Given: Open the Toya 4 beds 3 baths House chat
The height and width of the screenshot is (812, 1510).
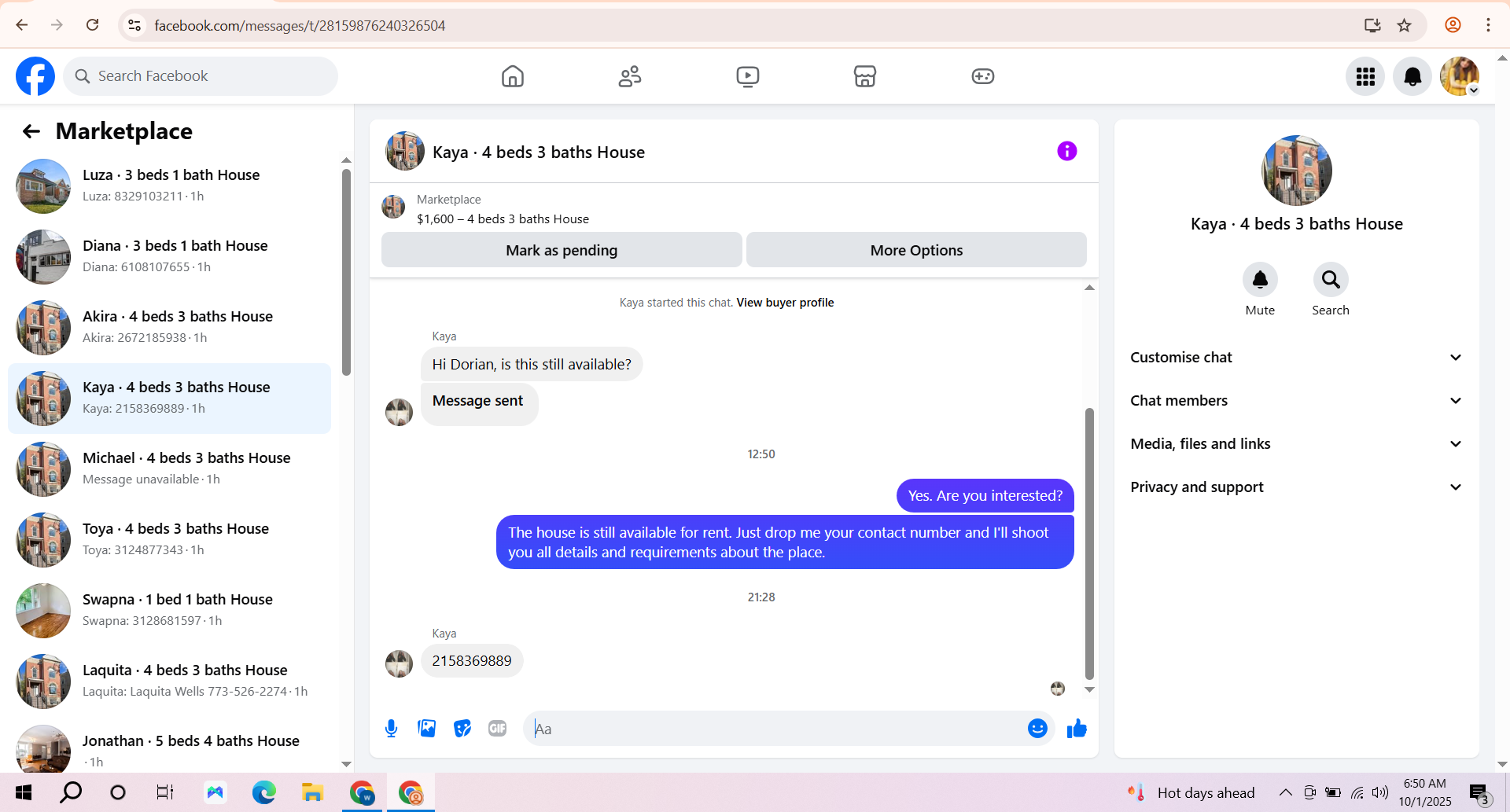Looking at the screenshot, I should tap(169, 540).
